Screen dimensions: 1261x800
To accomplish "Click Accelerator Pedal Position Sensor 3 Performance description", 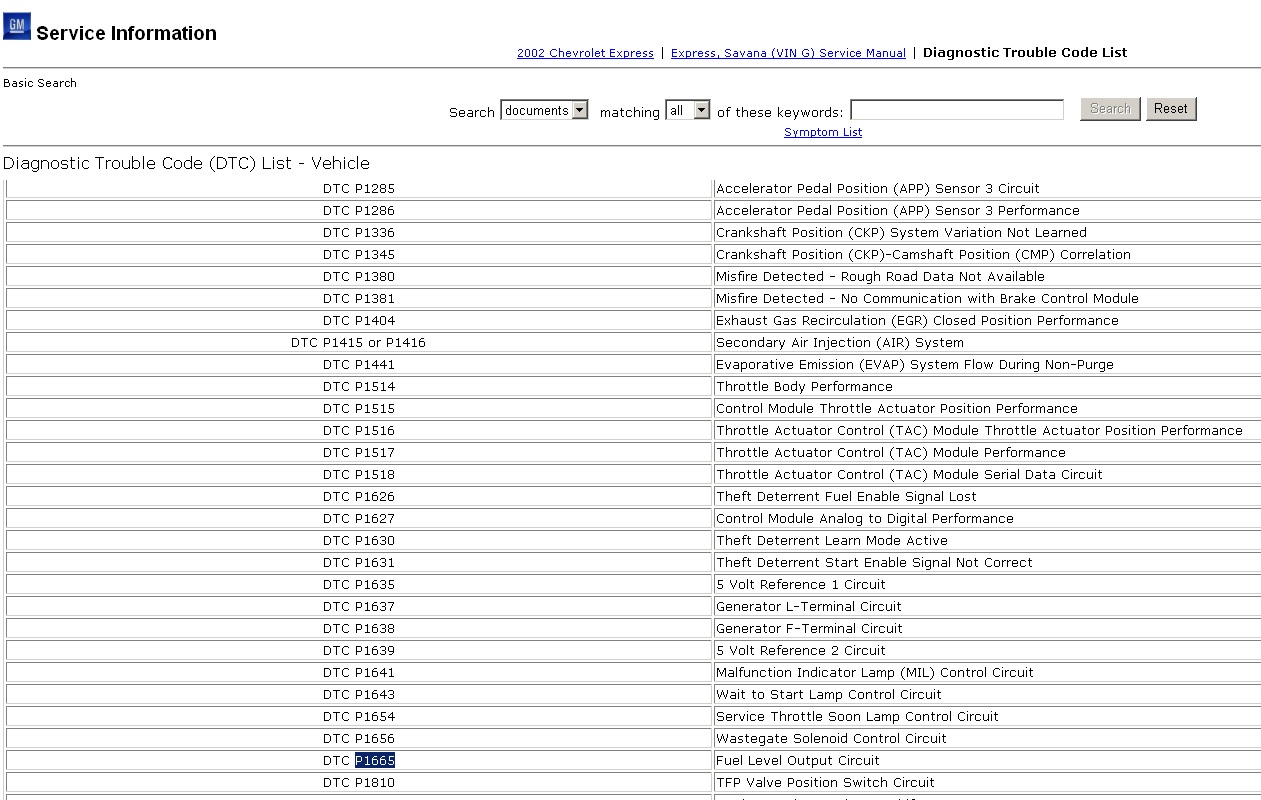I will click(x=898, y=210).
